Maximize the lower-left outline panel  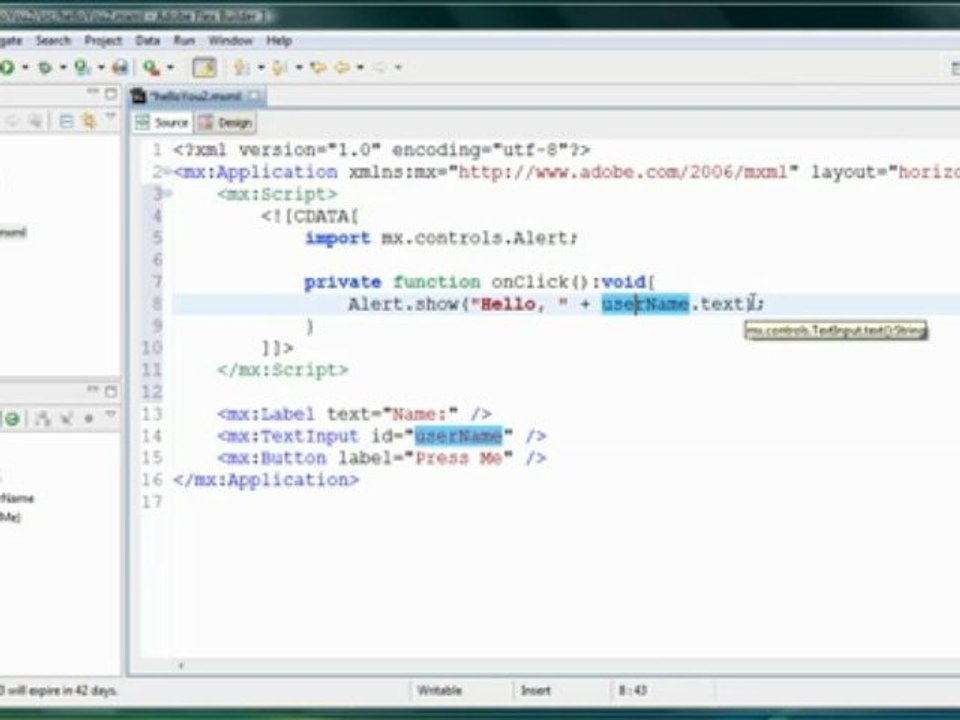click(x=110, y=391)
